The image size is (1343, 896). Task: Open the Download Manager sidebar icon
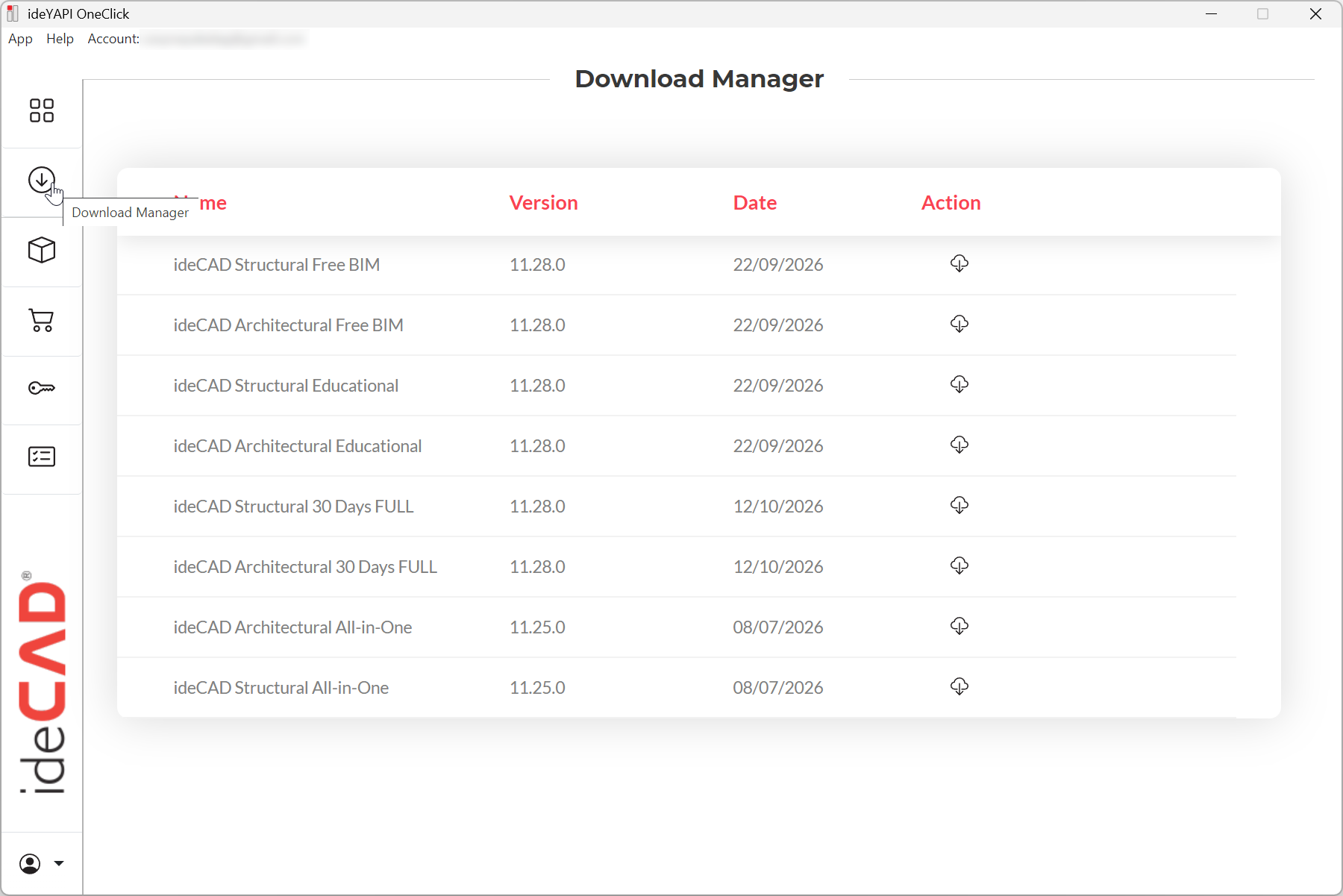click(x=42, y=180)
